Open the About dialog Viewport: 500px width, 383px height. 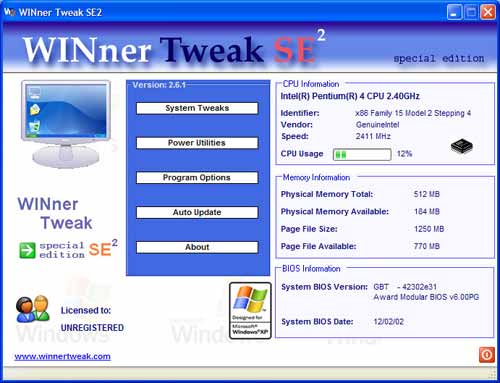[197, 247]
